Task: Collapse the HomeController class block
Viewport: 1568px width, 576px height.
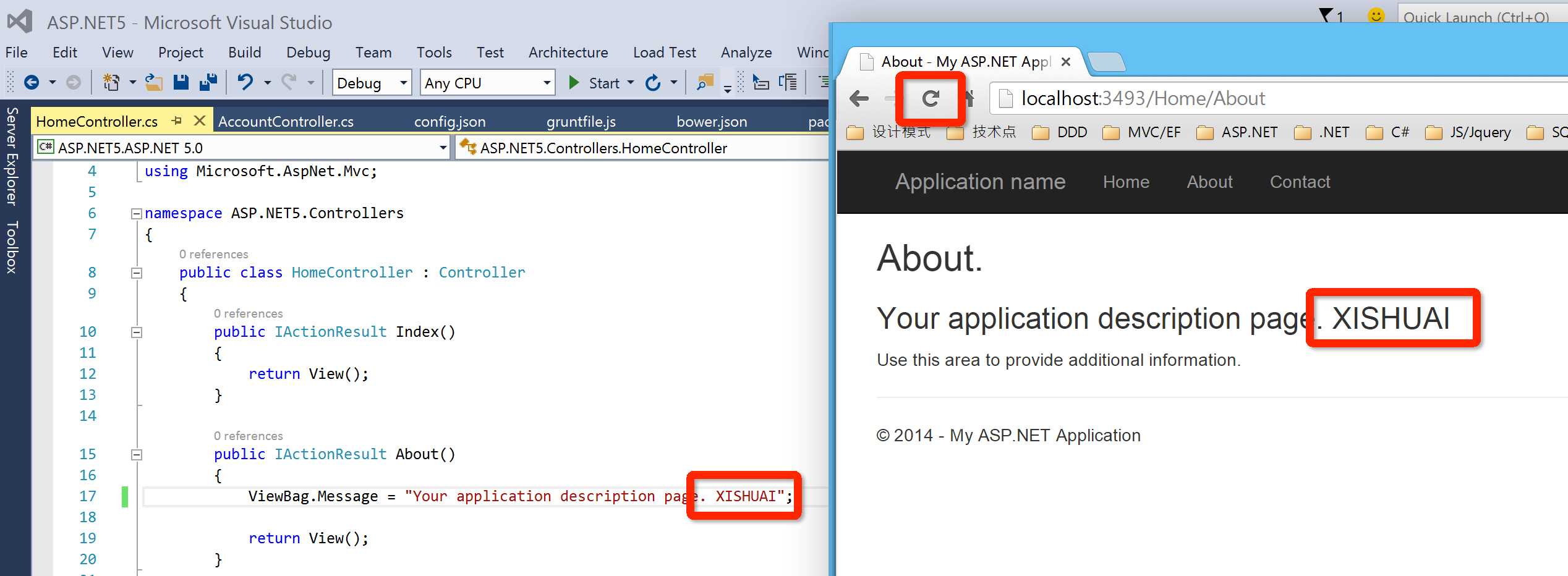Action: pyautogui.click(x=137, y=273)
